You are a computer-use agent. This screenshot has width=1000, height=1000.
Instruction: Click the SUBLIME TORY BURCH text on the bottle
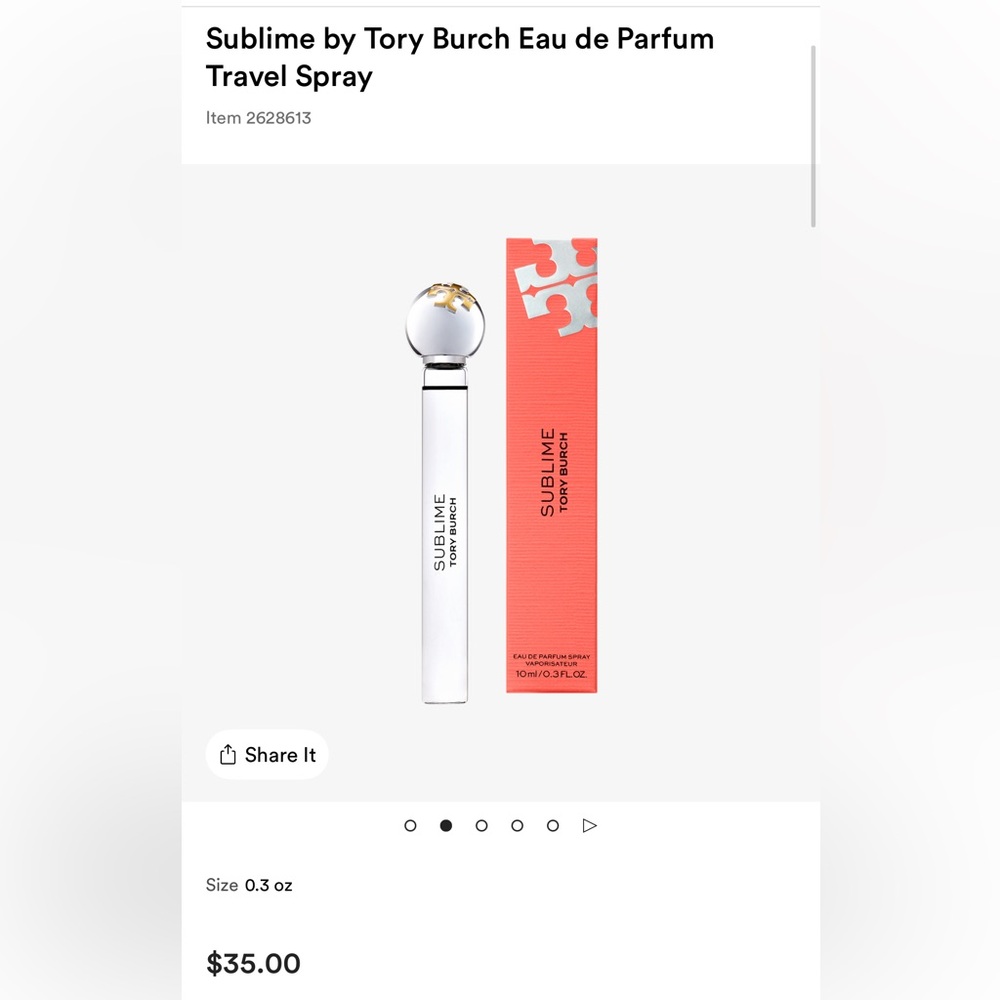446,533
